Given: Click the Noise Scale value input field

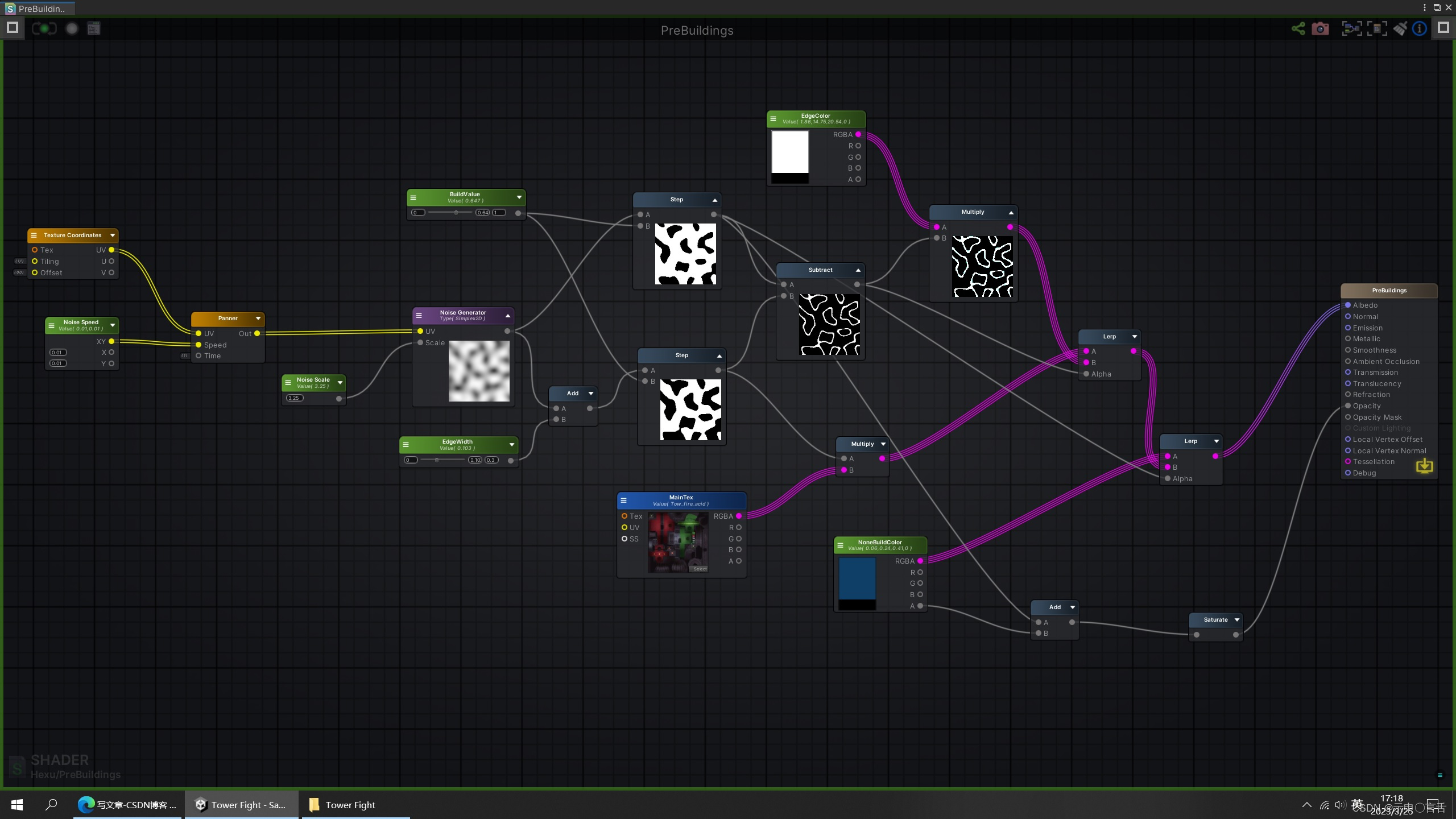Looking at the screenshot, I should (295, 398).
